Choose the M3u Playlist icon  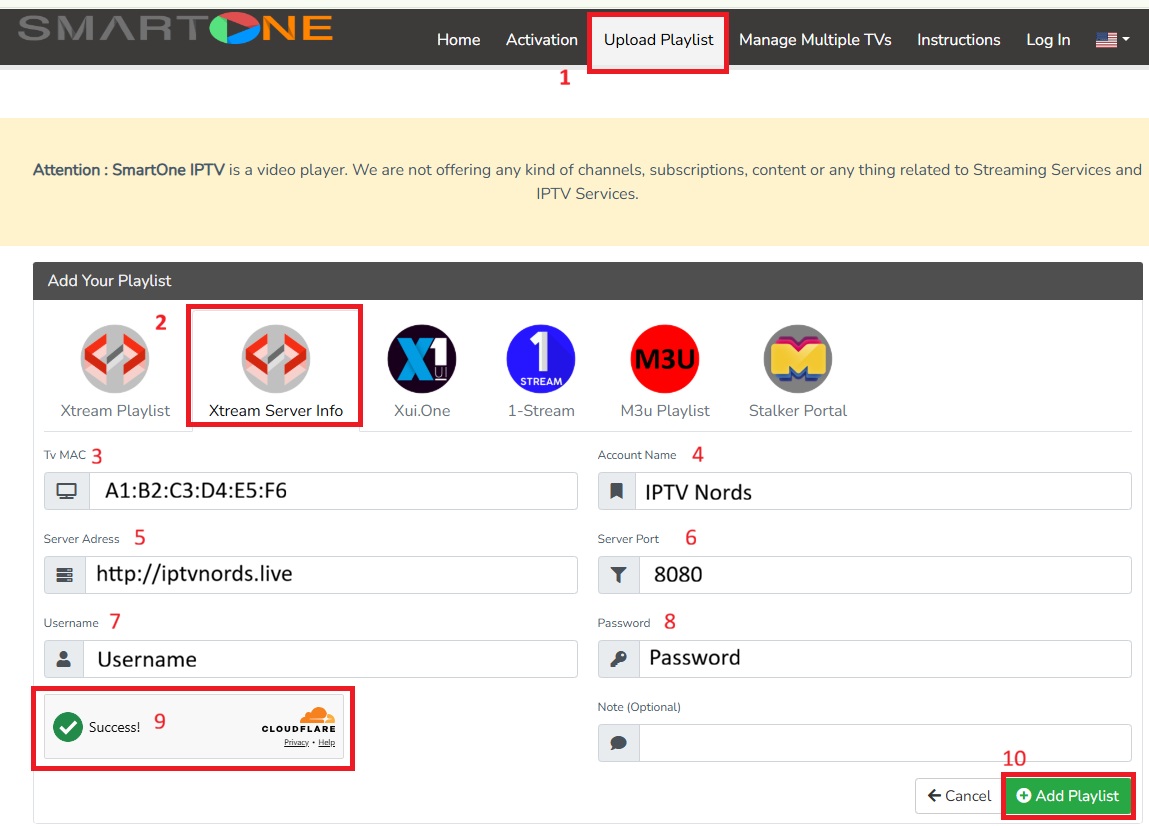665,358
